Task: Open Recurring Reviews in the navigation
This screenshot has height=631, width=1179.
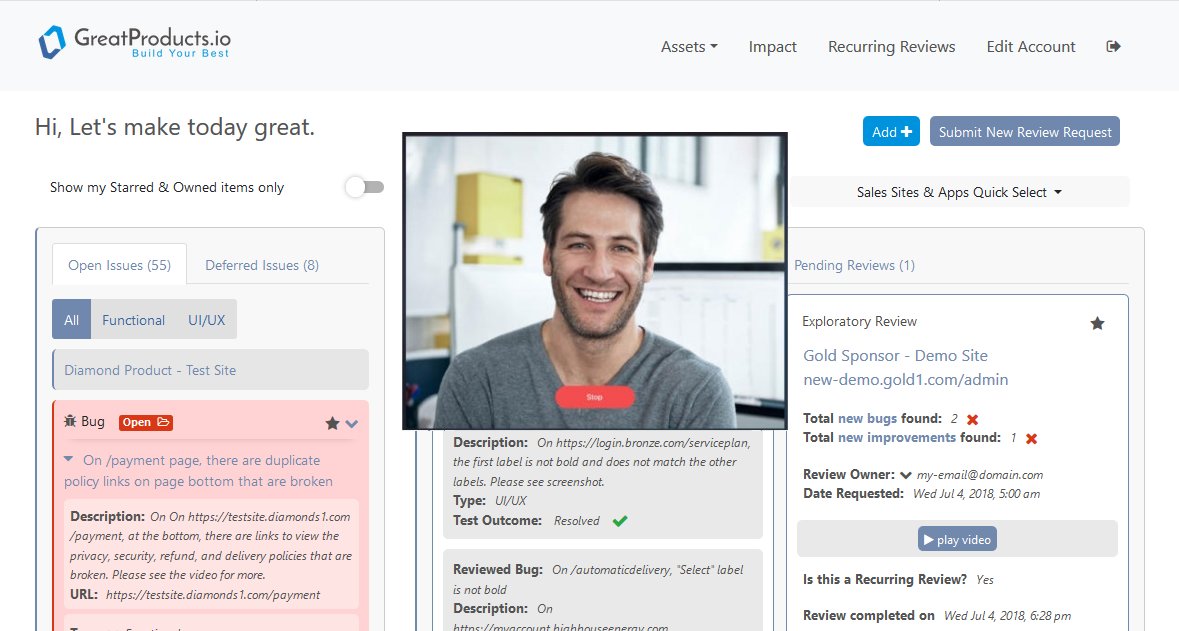Action: click(x=892, y=47)
